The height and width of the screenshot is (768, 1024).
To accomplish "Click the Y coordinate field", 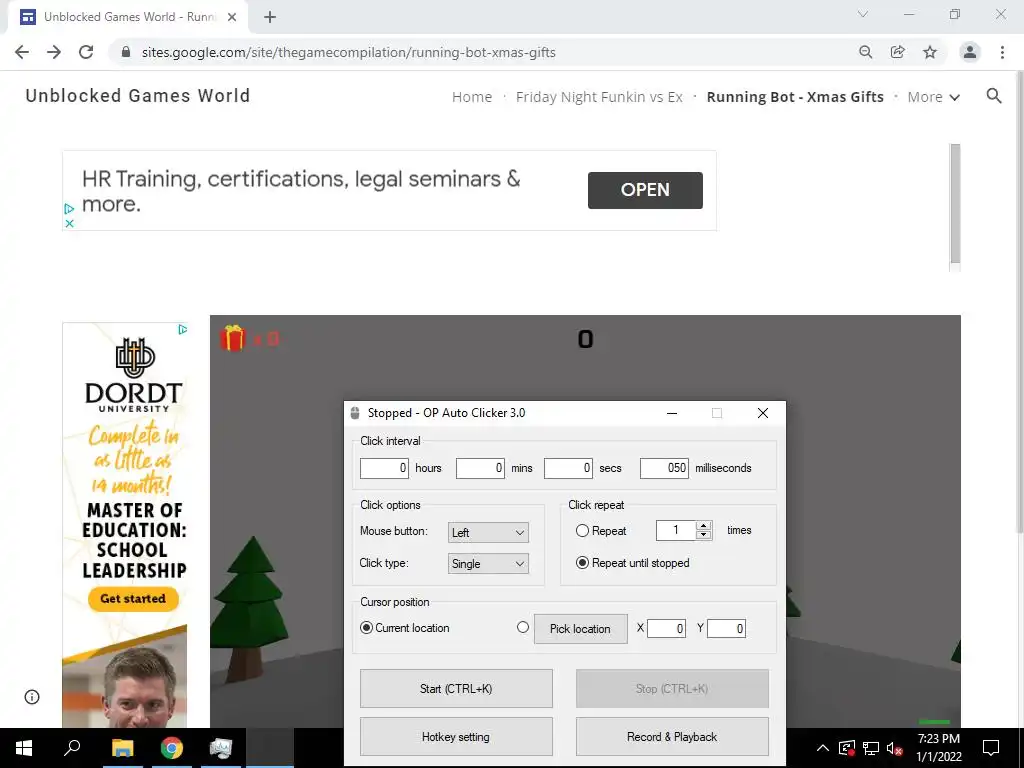I will [x=726, y=628].
